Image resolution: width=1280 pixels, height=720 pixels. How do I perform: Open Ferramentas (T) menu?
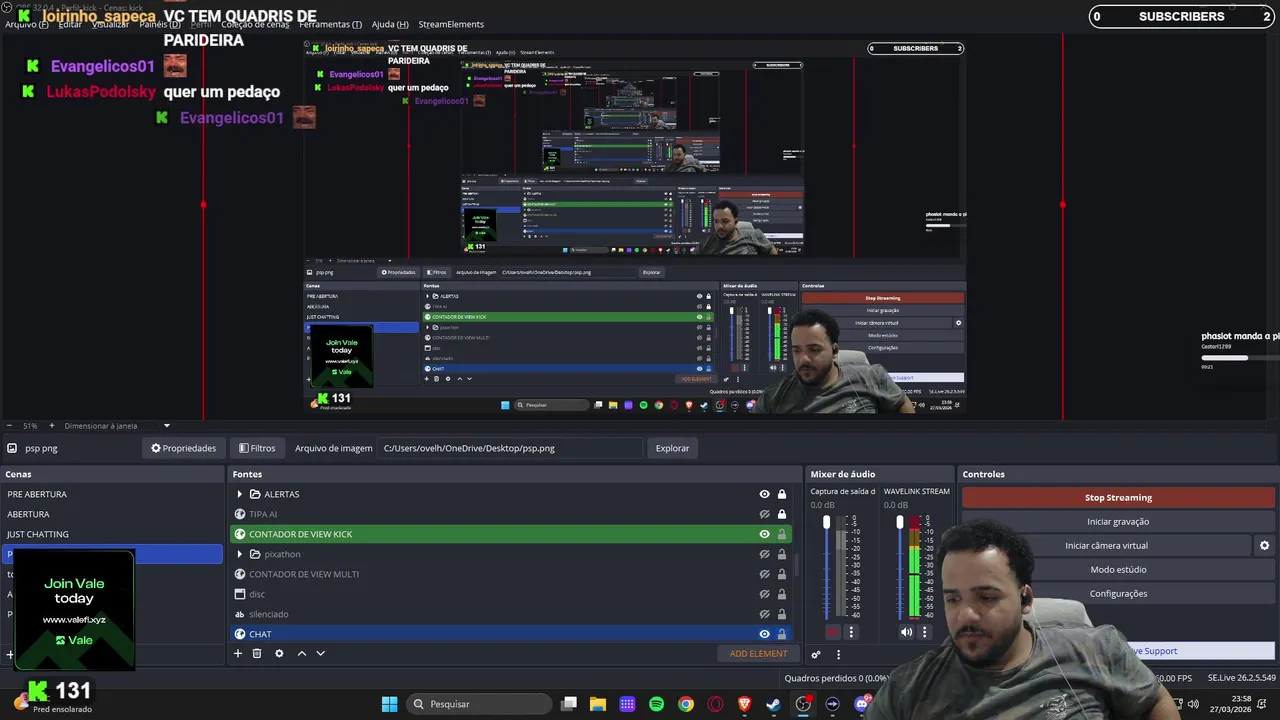tap(330, 24)
